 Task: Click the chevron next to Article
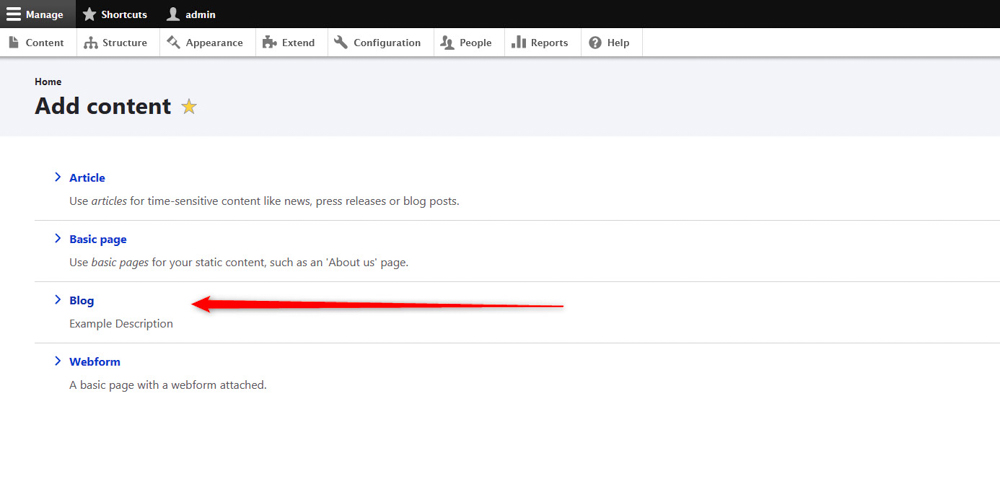58,177
